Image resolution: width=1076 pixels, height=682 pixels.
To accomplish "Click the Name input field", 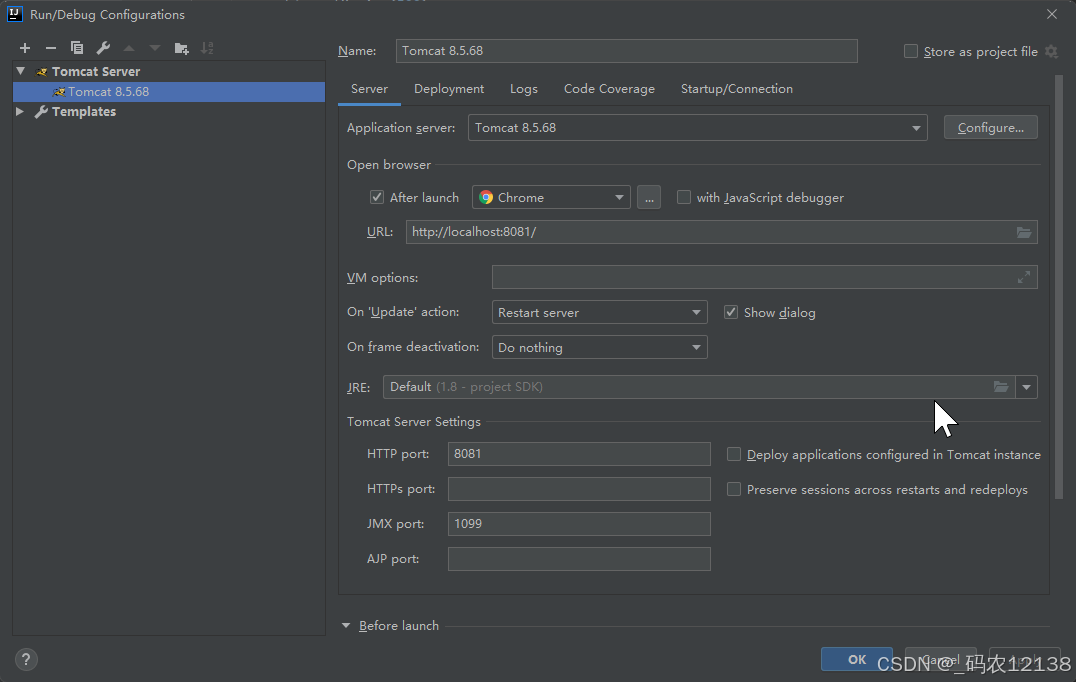I will tap(627, 51).
